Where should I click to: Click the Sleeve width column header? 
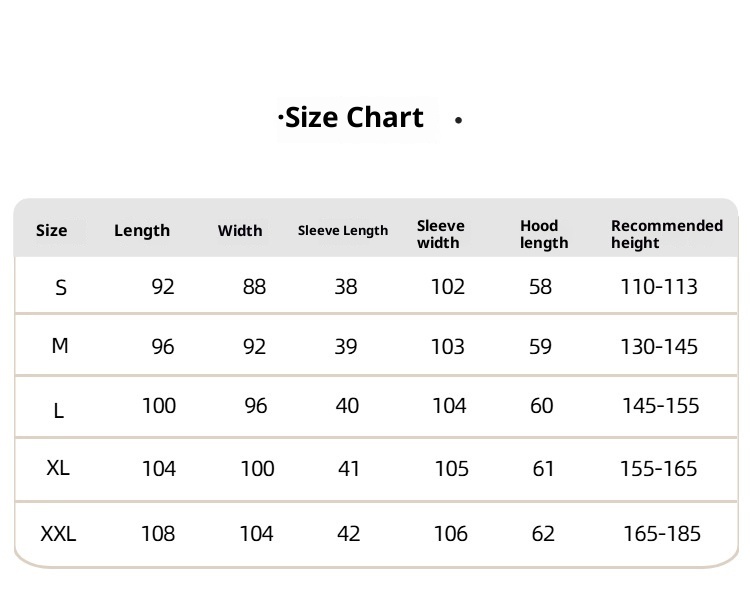(441, 234)
